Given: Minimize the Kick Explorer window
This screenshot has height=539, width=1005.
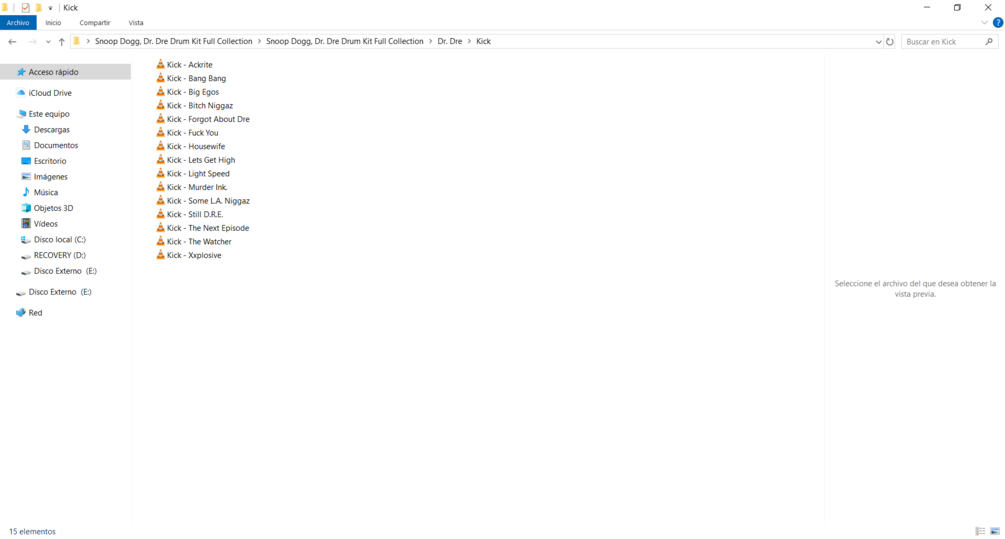Looking at the screenshot, I should pos(927,8).
